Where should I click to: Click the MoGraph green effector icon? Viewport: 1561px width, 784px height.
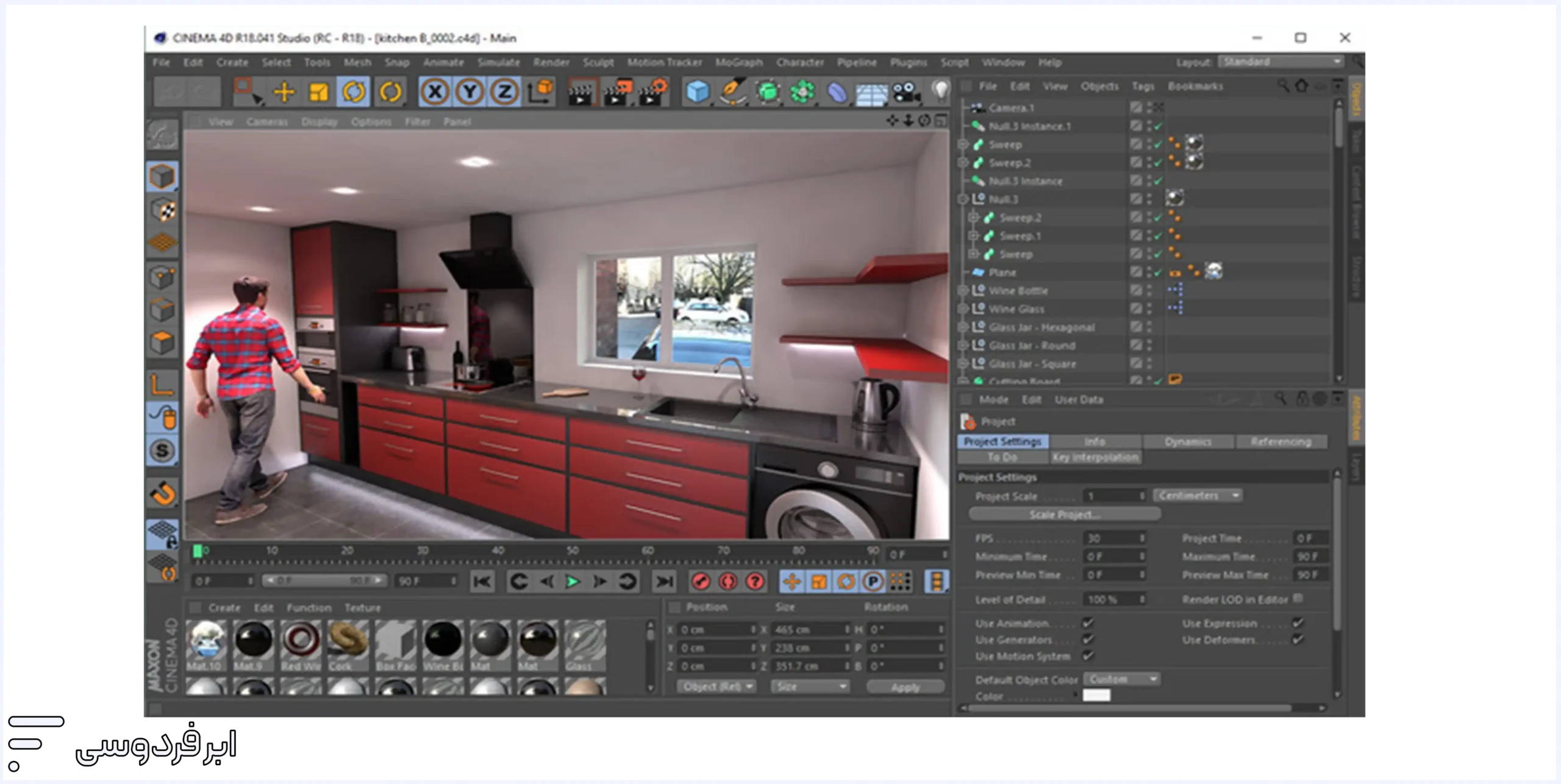[804, 93]
